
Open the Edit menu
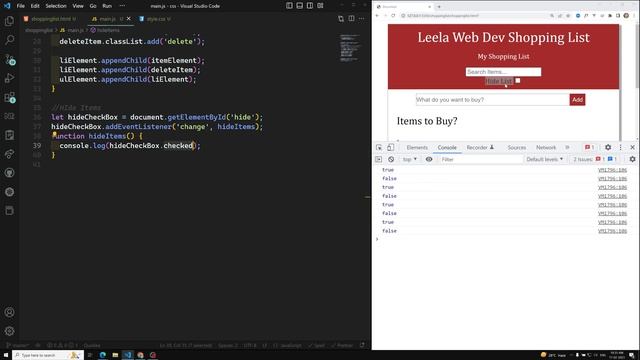pyautogui.click(x=35, y=6)
